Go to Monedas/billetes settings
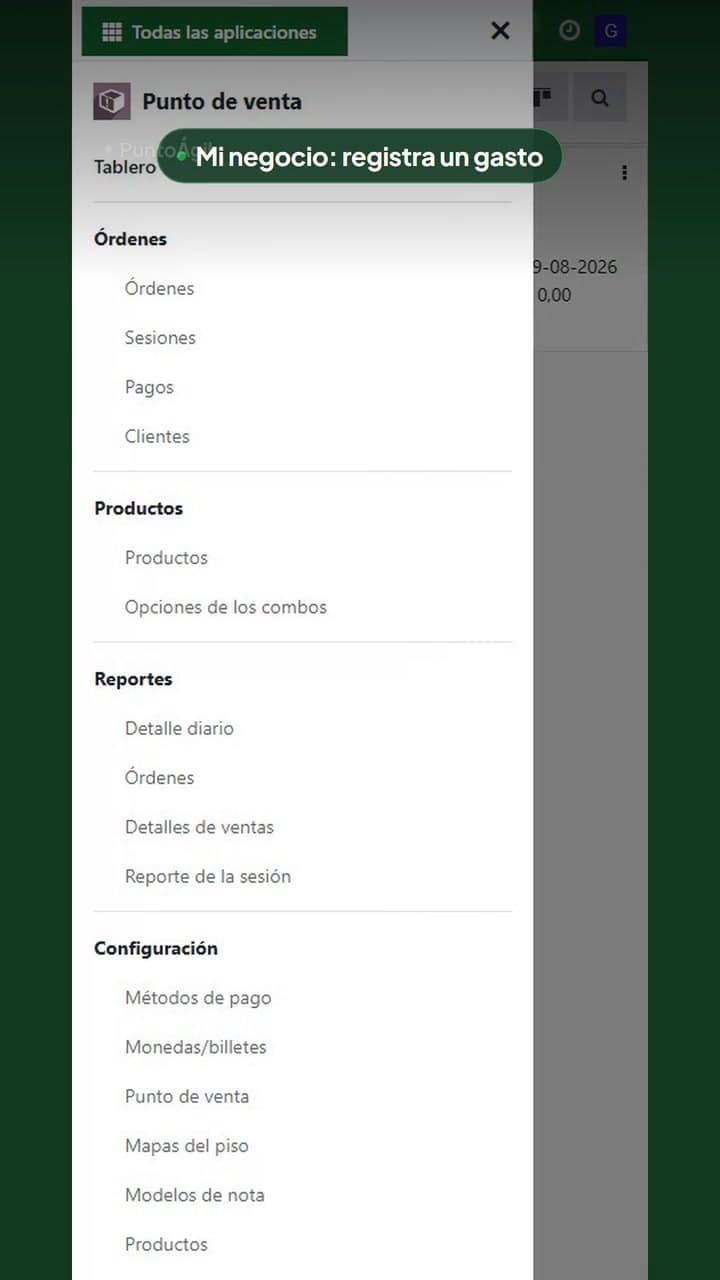The height and width of the screenshot is (1280, 720). (196, 1047)
